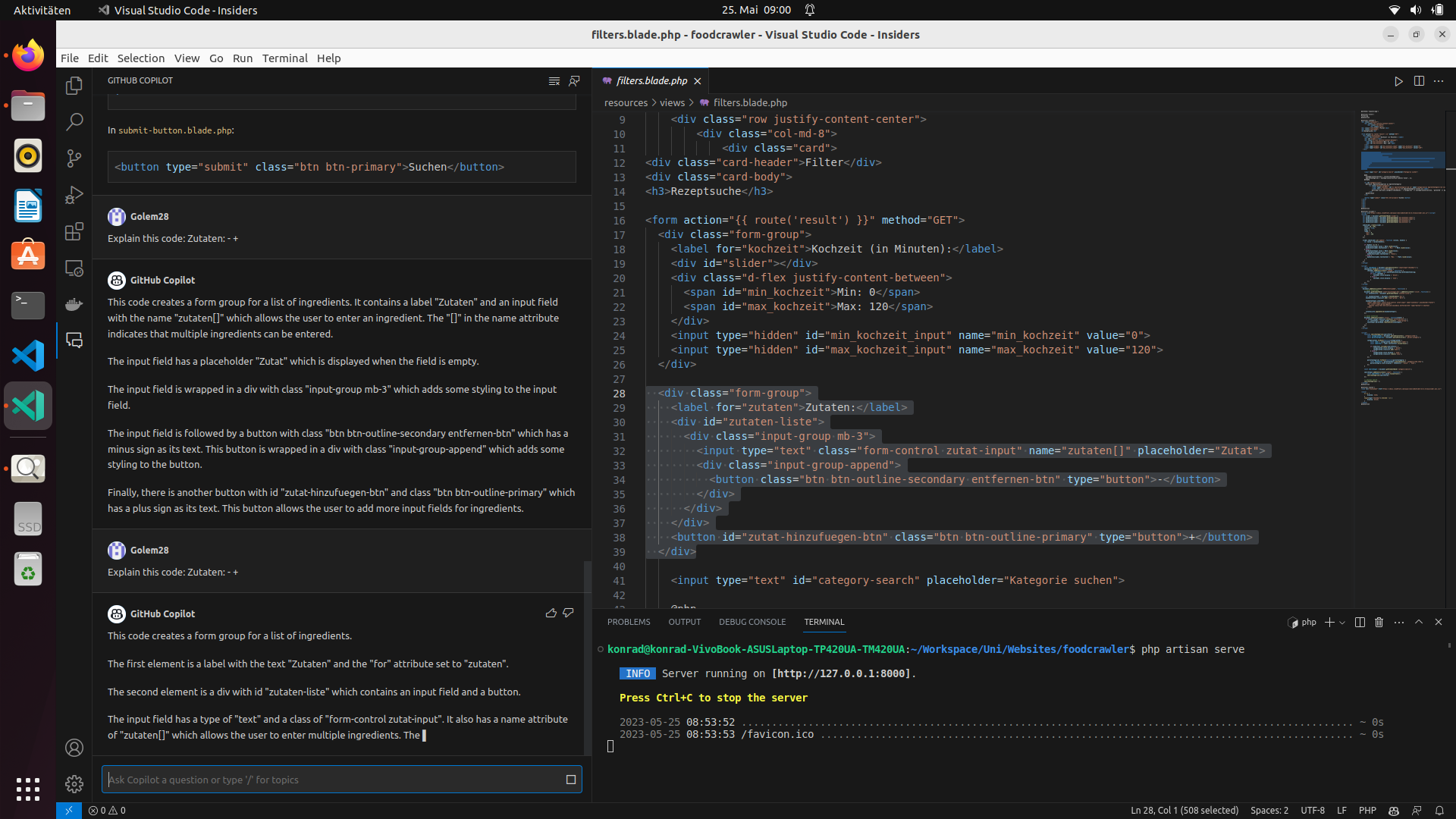The height and width of the screenshot is (819, 1456).
Task: Click the split editor icon in the editor toolbar
Action: (1419, 81)
